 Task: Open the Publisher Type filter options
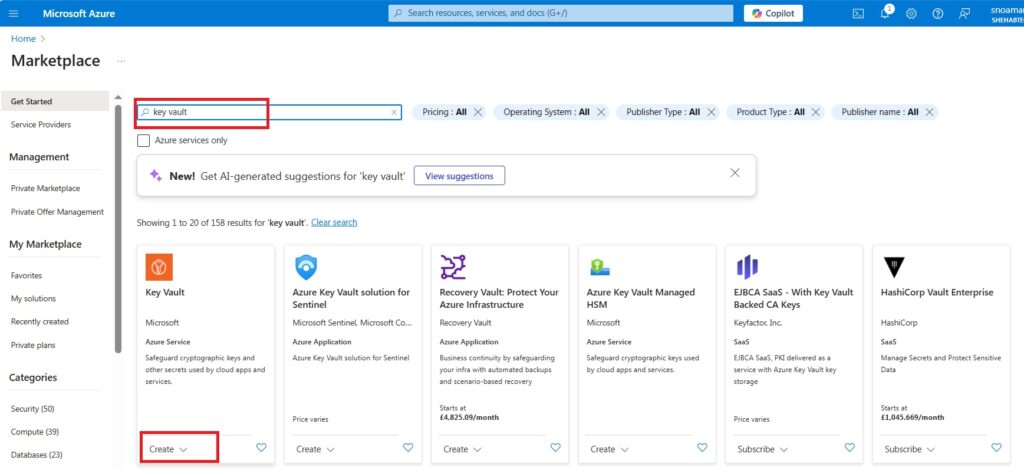tap(663, 112)
